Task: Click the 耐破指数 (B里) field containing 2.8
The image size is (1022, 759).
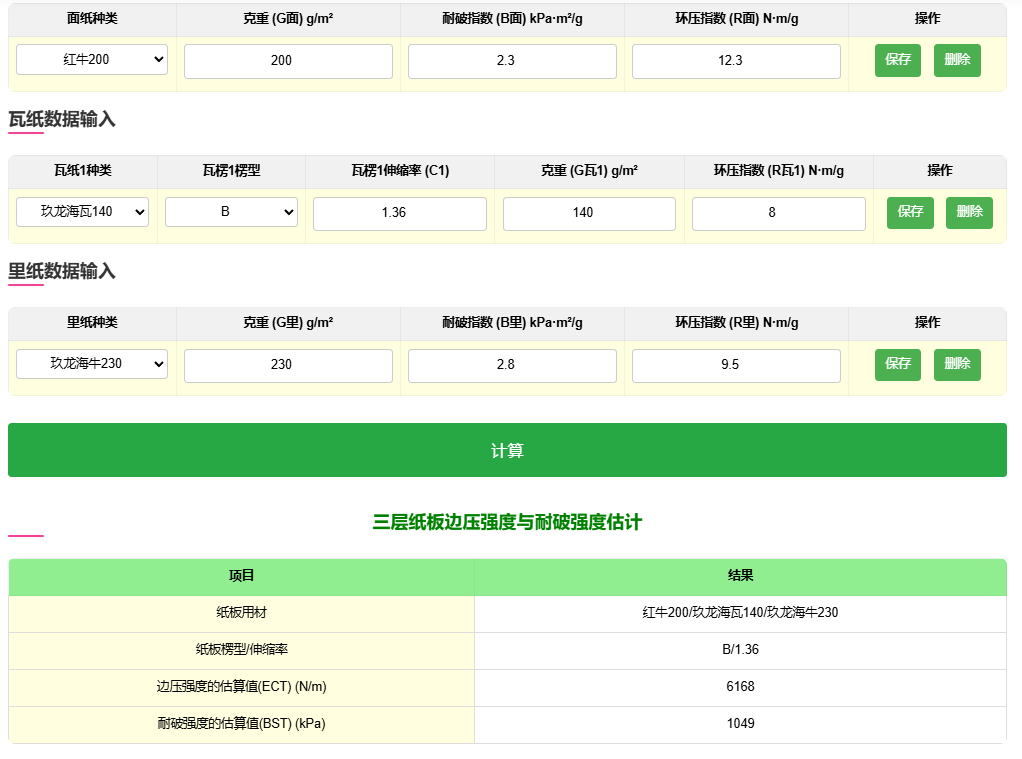Action: click(511, 364)
